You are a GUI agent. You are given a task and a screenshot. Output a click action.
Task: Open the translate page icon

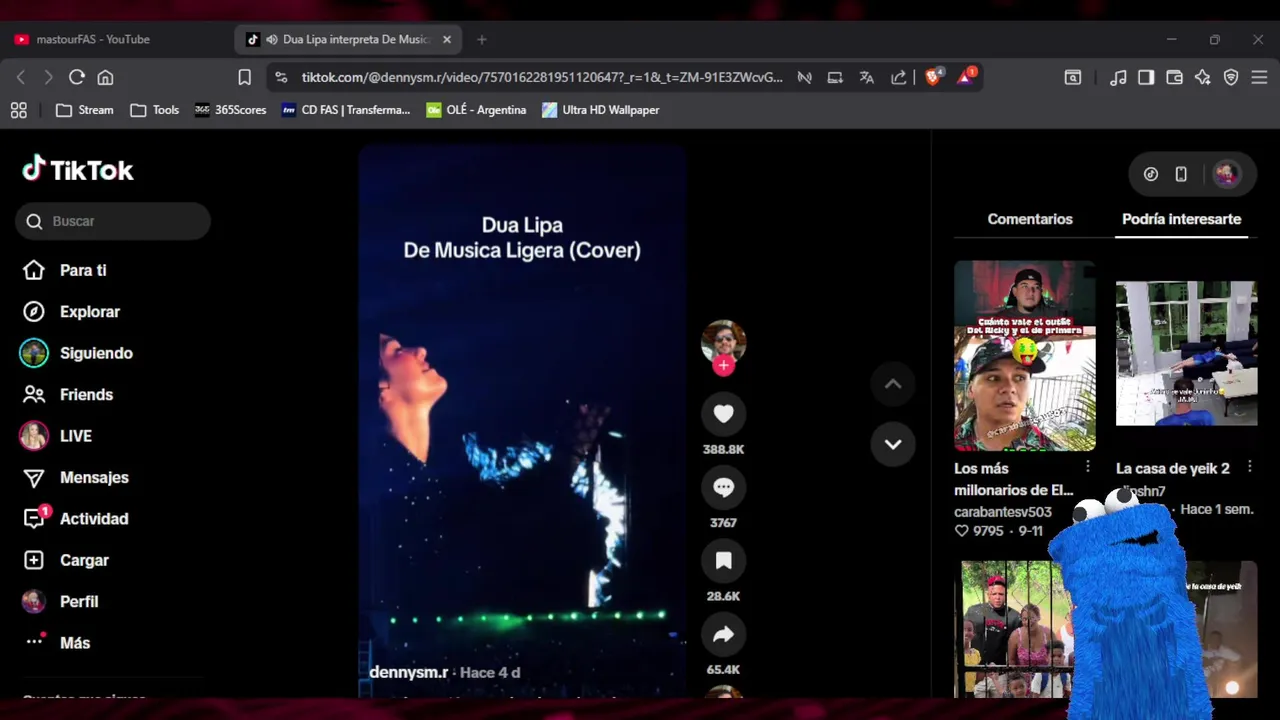point(867,77)
